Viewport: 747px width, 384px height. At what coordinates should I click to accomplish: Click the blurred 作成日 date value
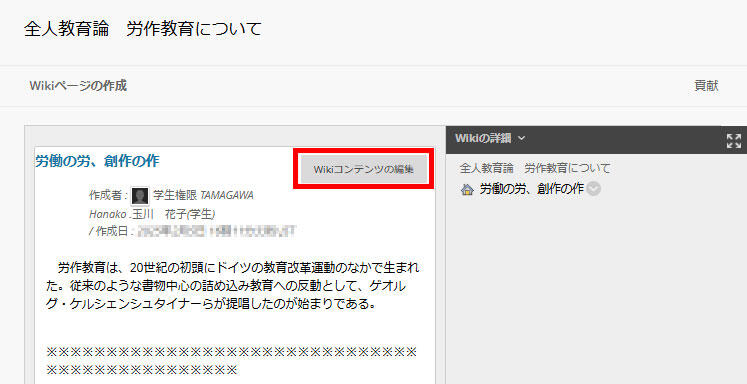point(216,232)
